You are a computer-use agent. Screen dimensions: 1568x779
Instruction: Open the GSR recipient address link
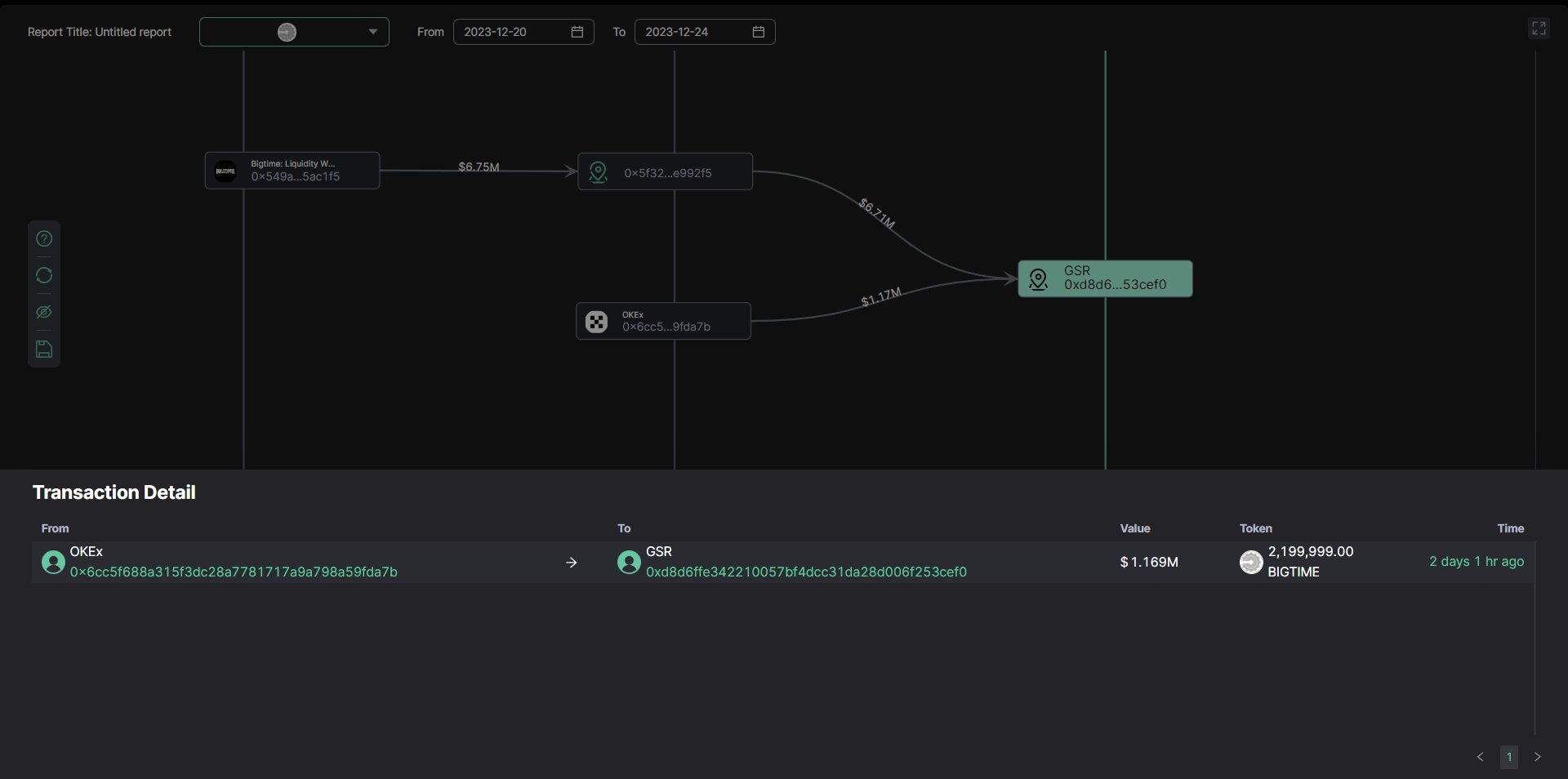[806, 572]
